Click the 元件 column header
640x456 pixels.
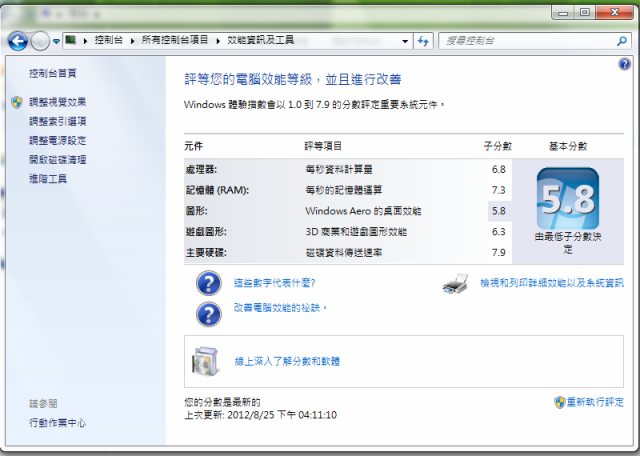[x=193, y=146]
